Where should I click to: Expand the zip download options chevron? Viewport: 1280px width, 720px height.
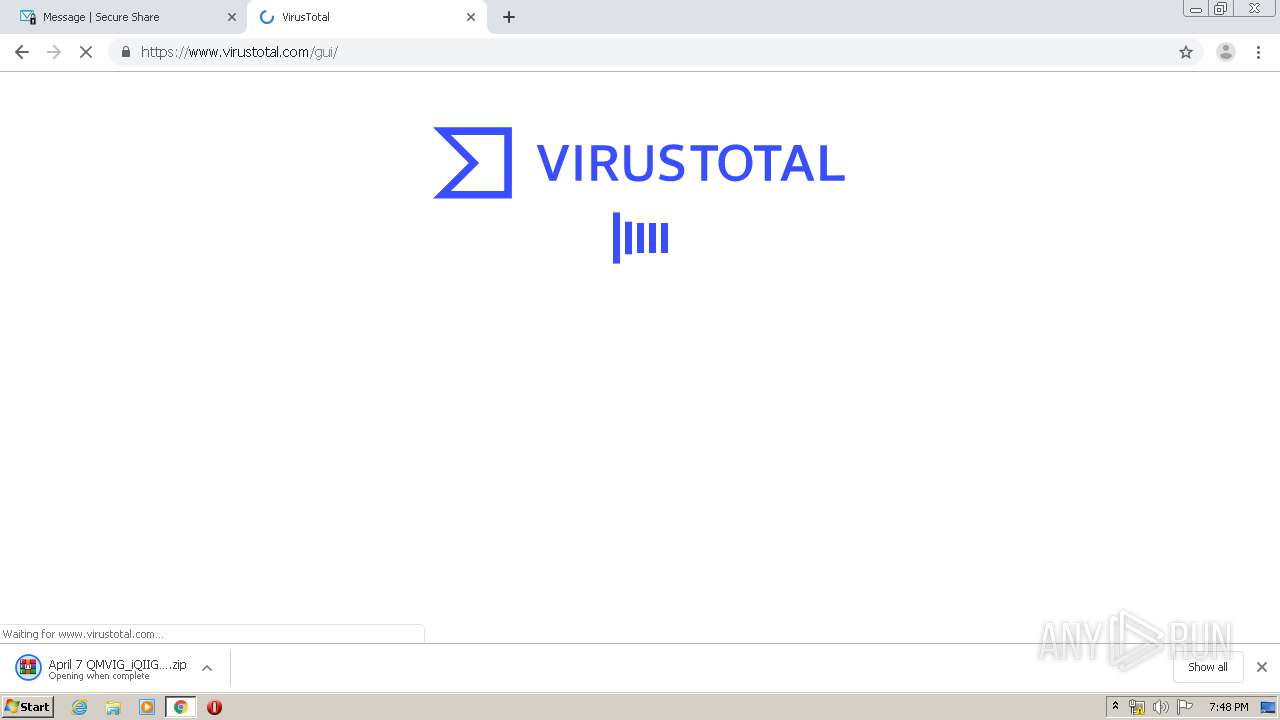point(207,668)
